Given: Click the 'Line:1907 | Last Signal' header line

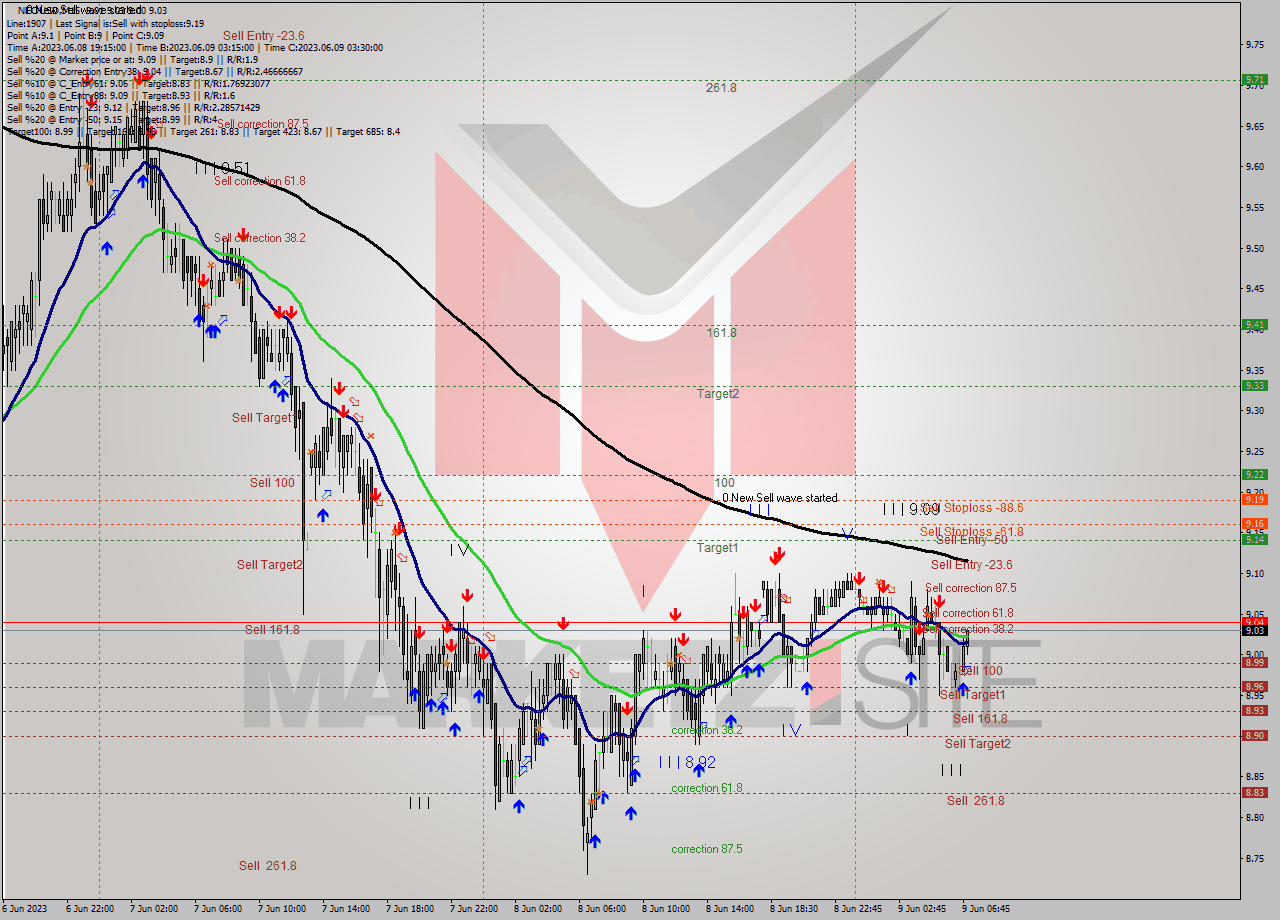Looking at the screenshot, I should (x=105, y=23).
